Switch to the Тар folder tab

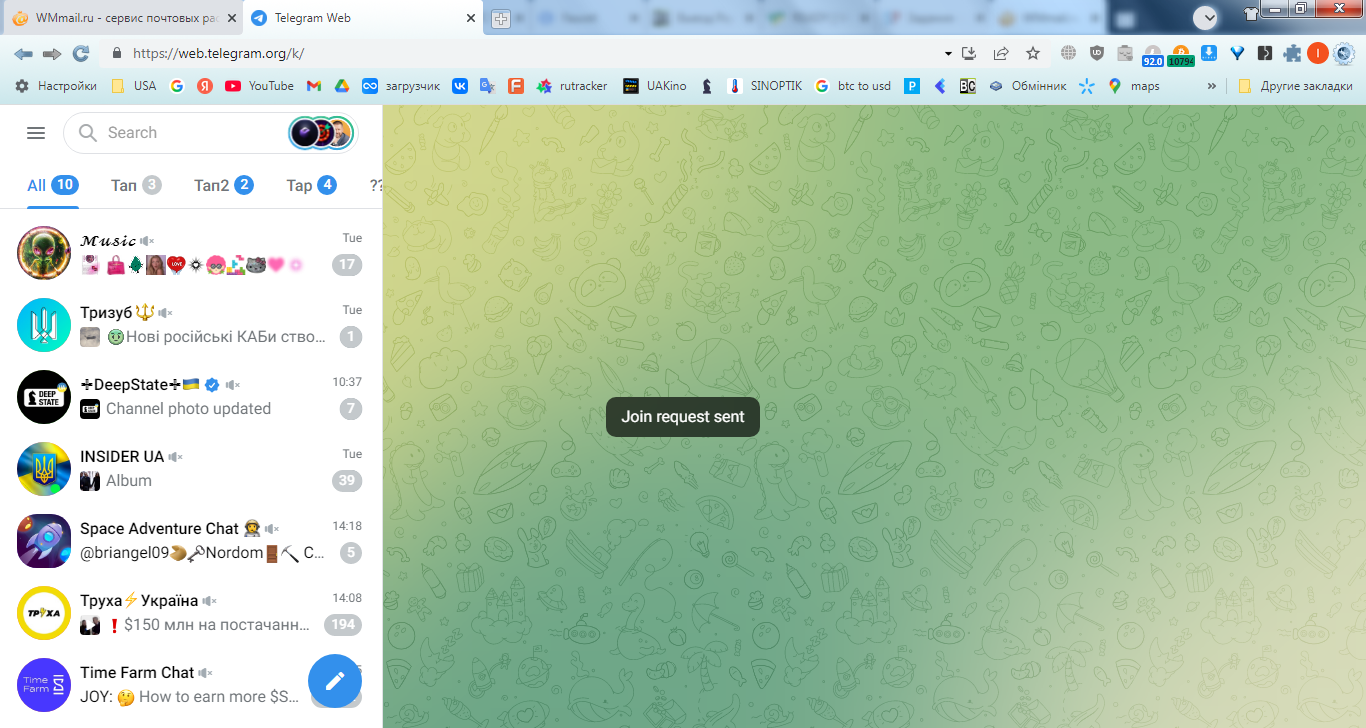pos(311,185)
